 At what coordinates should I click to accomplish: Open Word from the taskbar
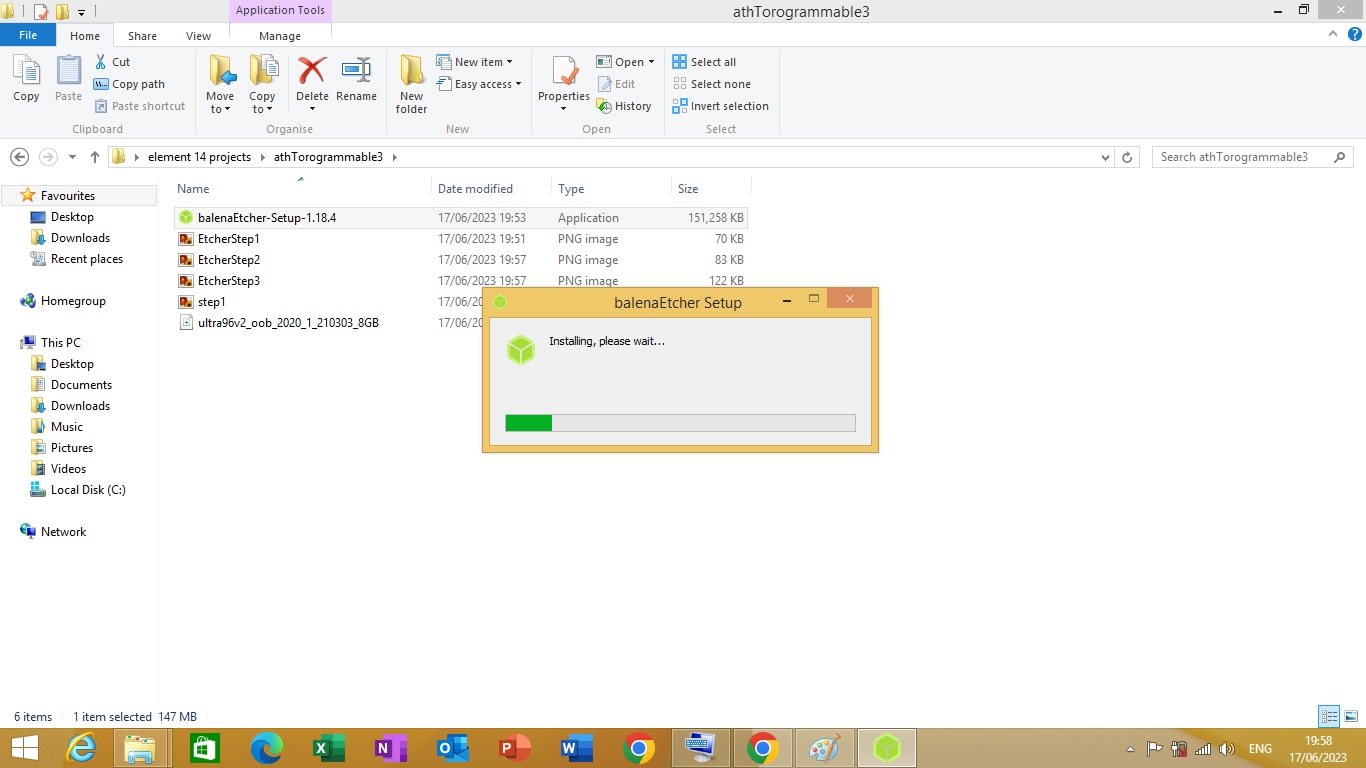[576, 748]
